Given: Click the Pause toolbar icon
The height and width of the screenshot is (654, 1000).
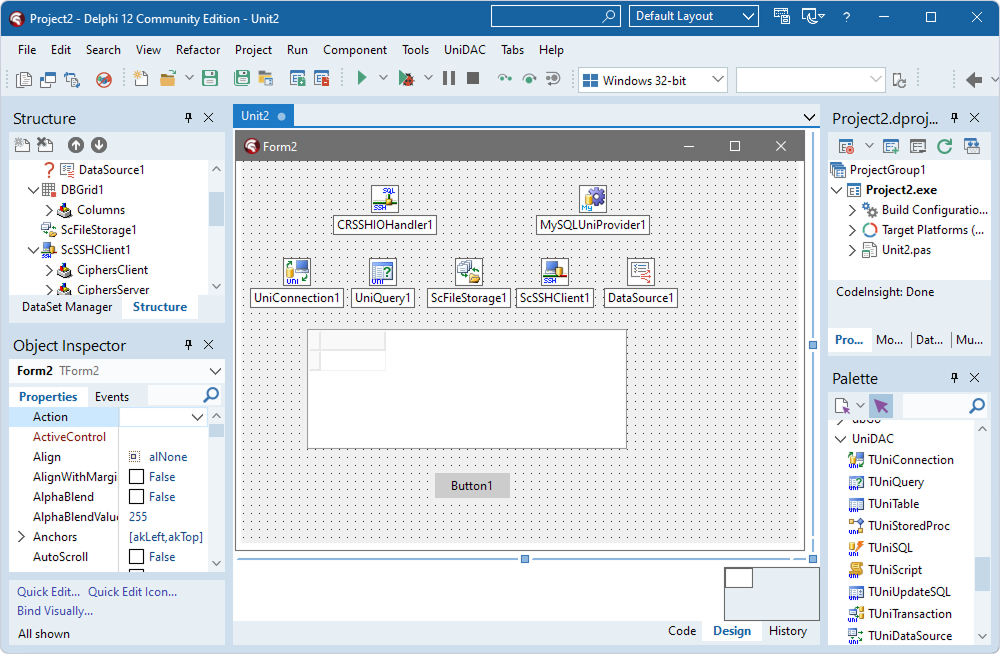Looking at the screenshot, I should pyautogui.click(x=449, y=79).
